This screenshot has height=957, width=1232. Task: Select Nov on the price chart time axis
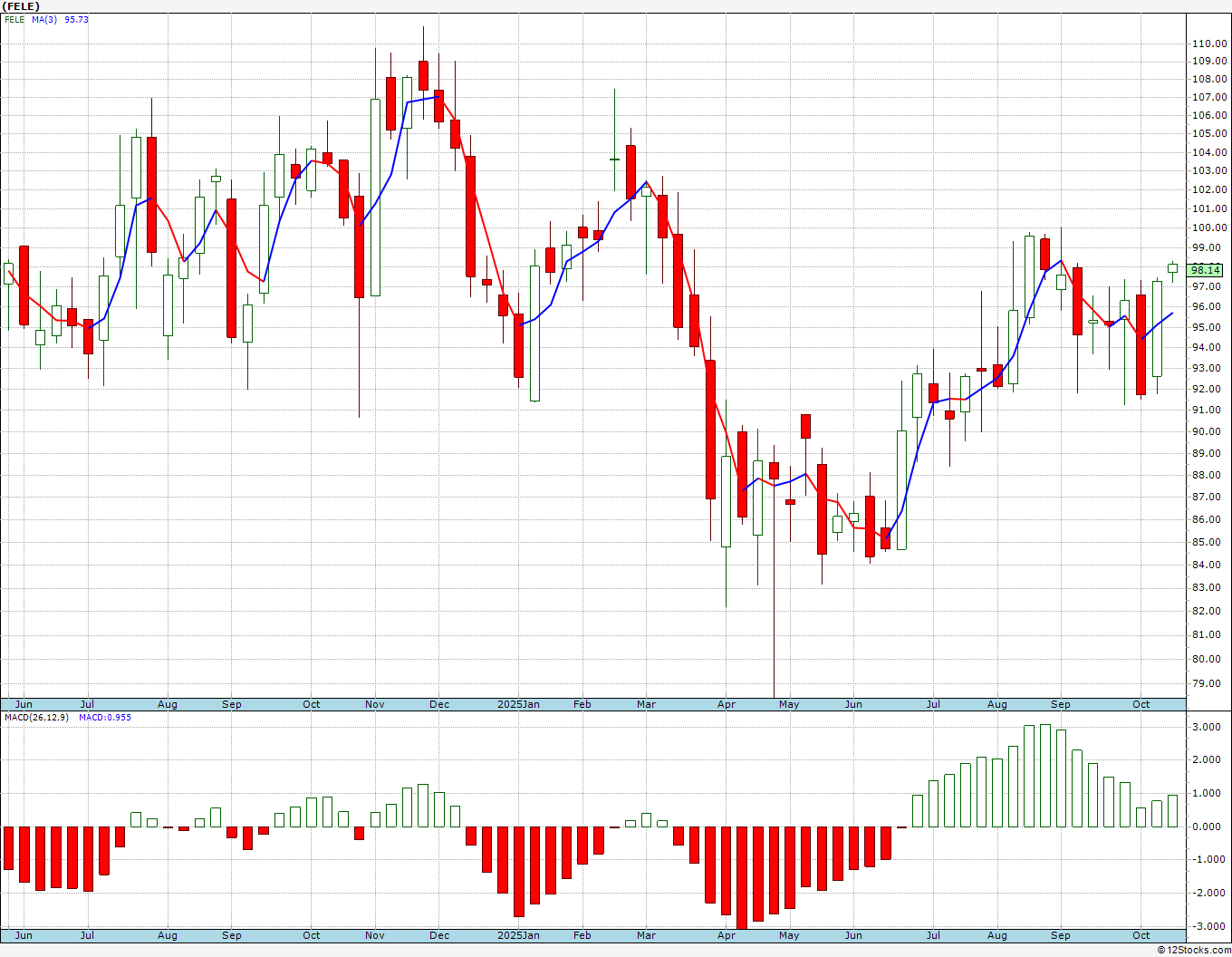coord(375,704)
